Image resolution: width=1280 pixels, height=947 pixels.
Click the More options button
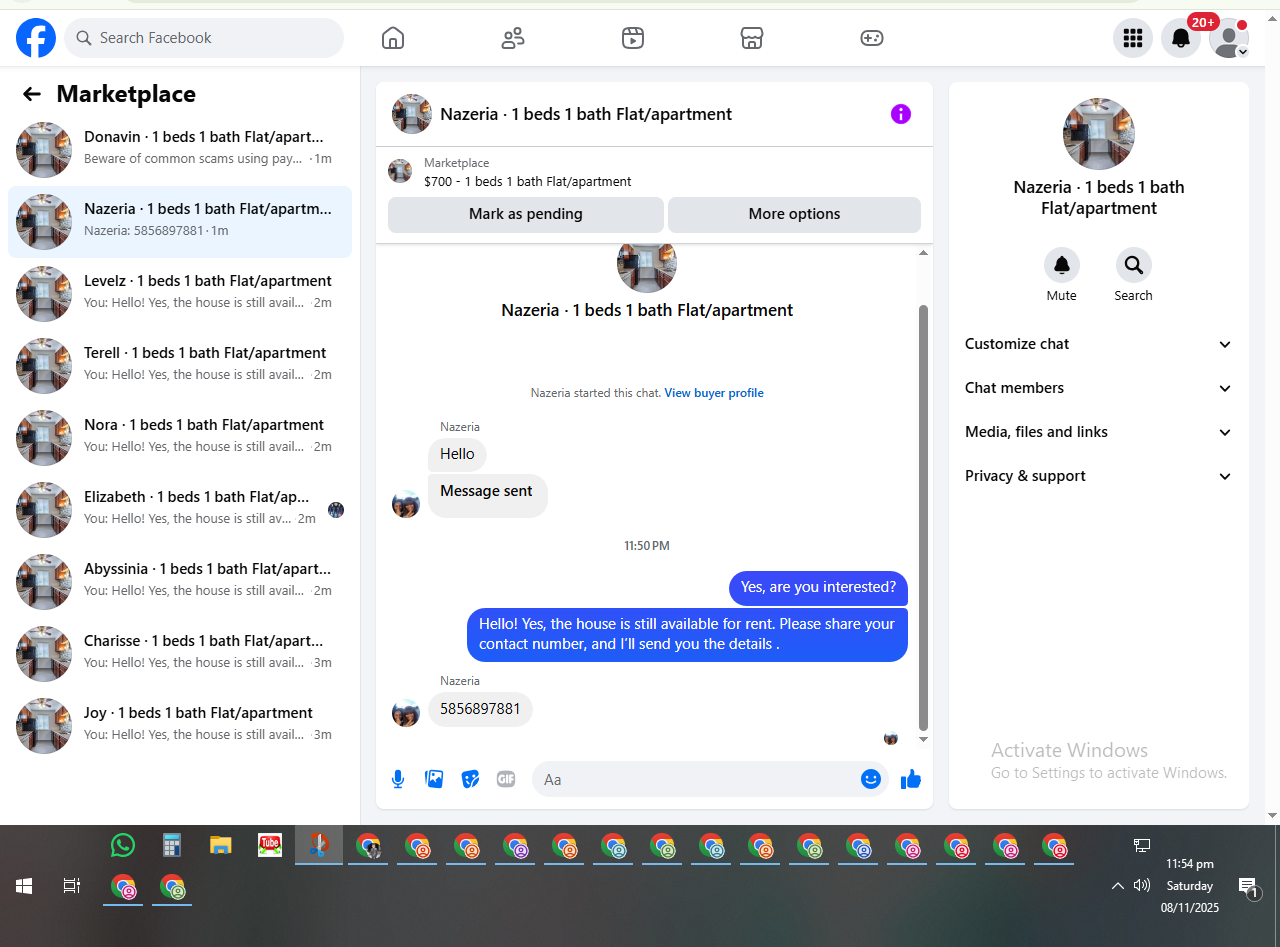pyautogui.click(x=794, y=214)
